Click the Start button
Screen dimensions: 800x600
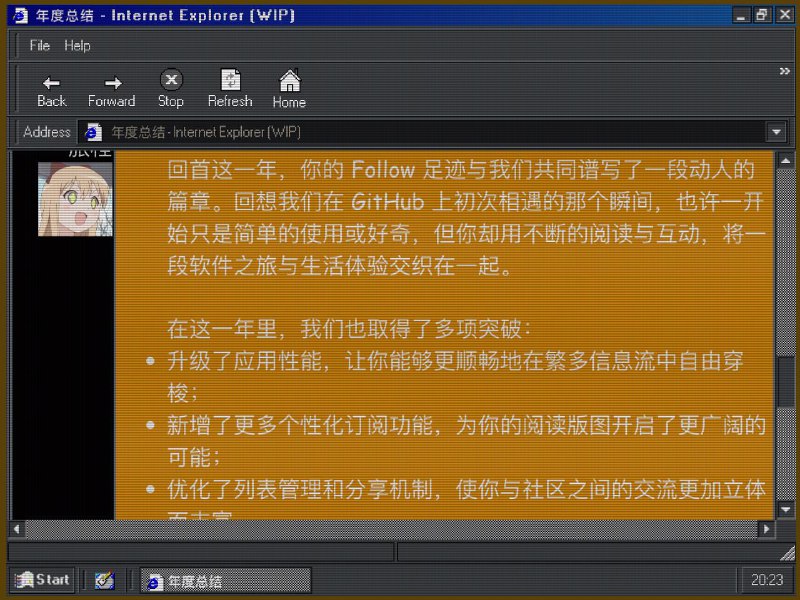click(x=42, y=580)
